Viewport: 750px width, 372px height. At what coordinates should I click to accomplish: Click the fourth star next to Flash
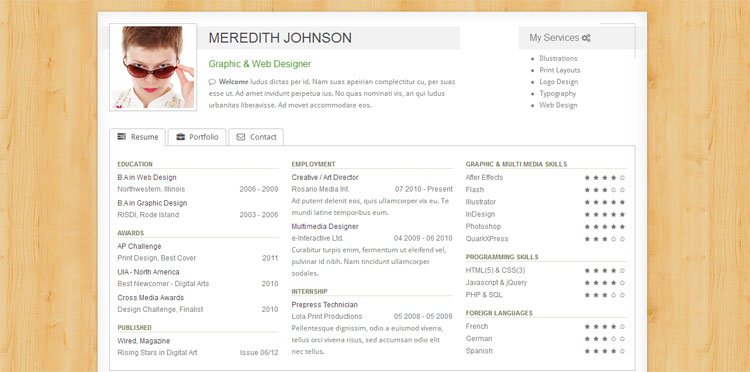tap(613, 190)
